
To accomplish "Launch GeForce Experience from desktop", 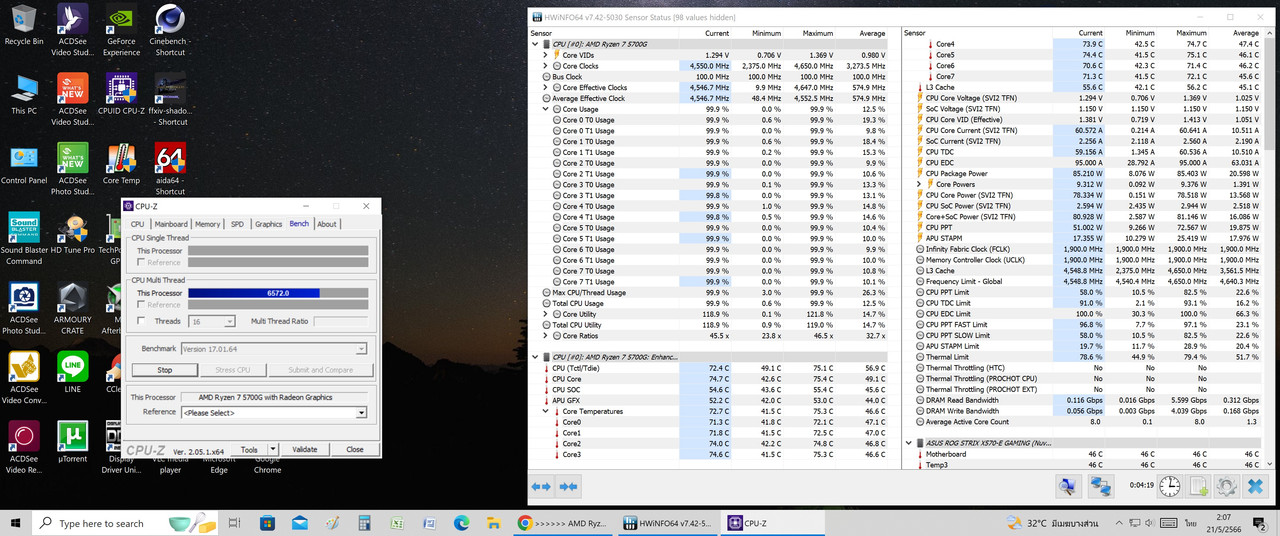I will (121, 30).
